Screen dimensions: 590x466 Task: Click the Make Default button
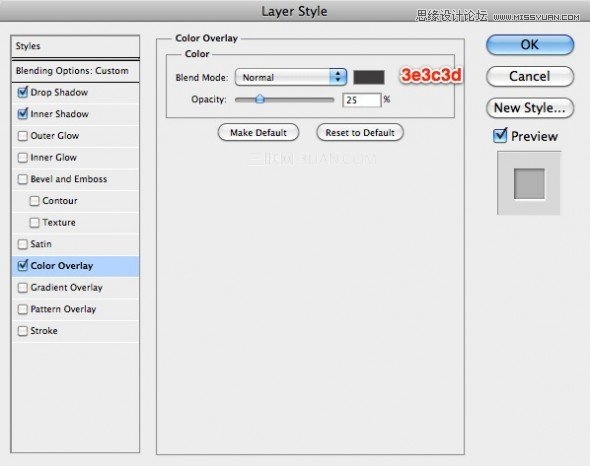pyautogui.click(x=259, y=132)
